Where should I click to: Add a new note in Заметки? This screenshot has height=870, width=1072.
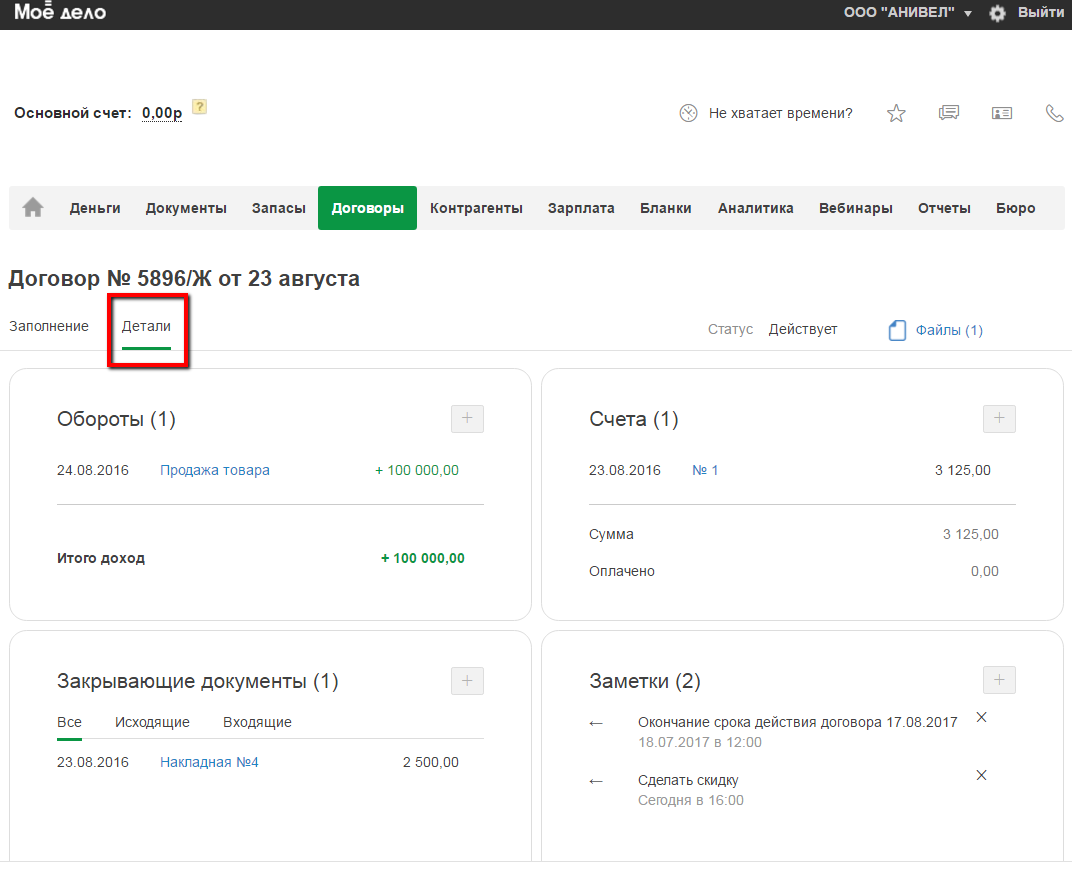click(x=1000, y=680)
